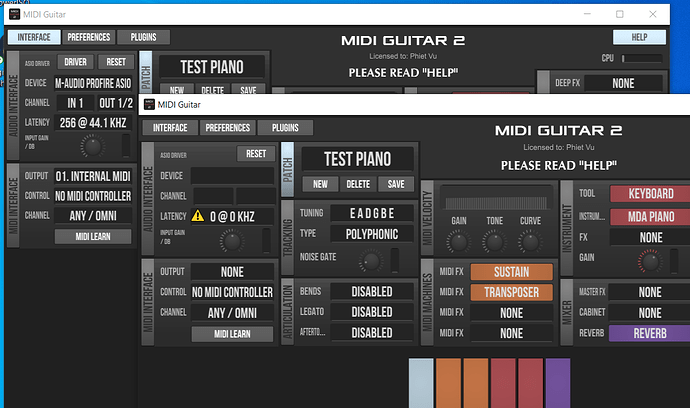This screenshot has height=408, width=690.
Task: Toggle the BENDS DISABLED setting
Action: tap(372, 291)
